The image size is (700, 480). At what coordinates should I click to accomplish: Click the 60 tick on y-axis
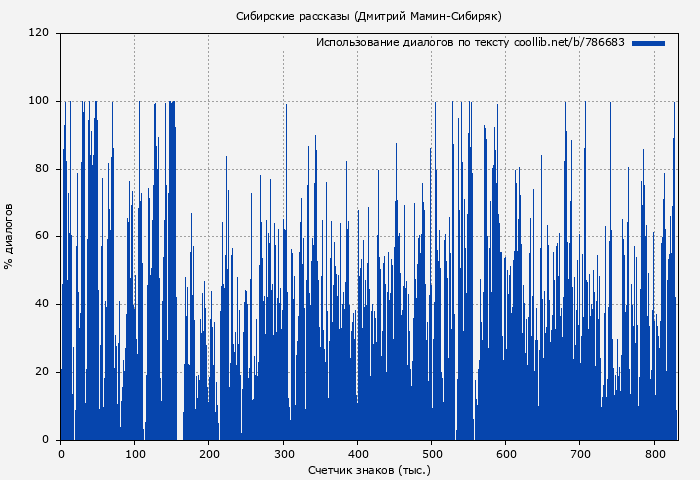click(x=42, y=237)
